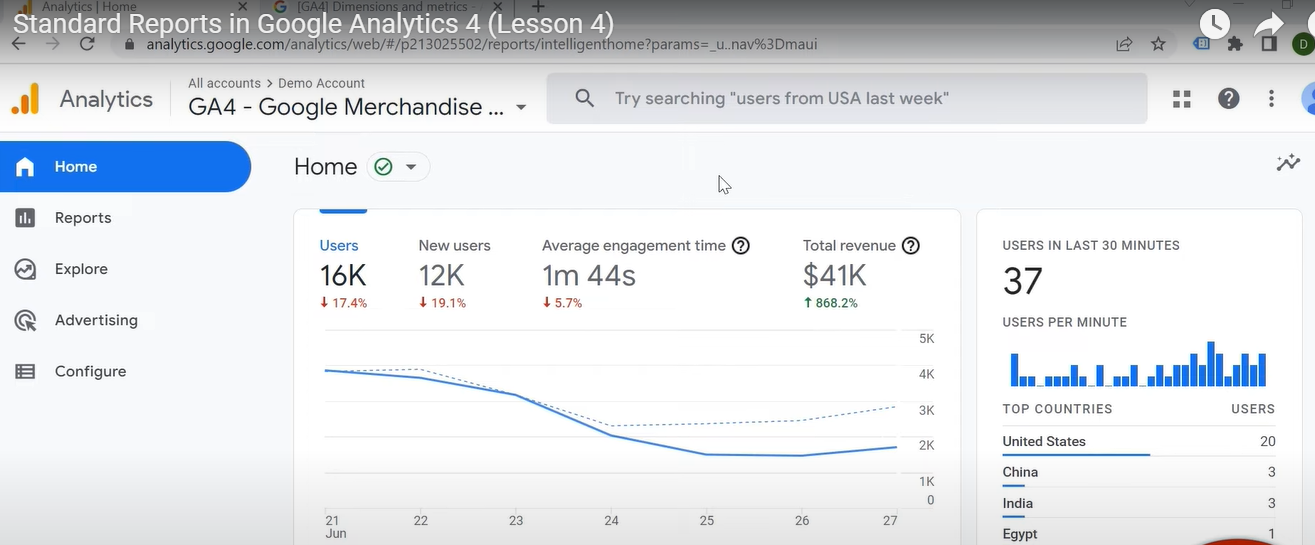Click the video Share arrow icon

(x=1269, y=23)
